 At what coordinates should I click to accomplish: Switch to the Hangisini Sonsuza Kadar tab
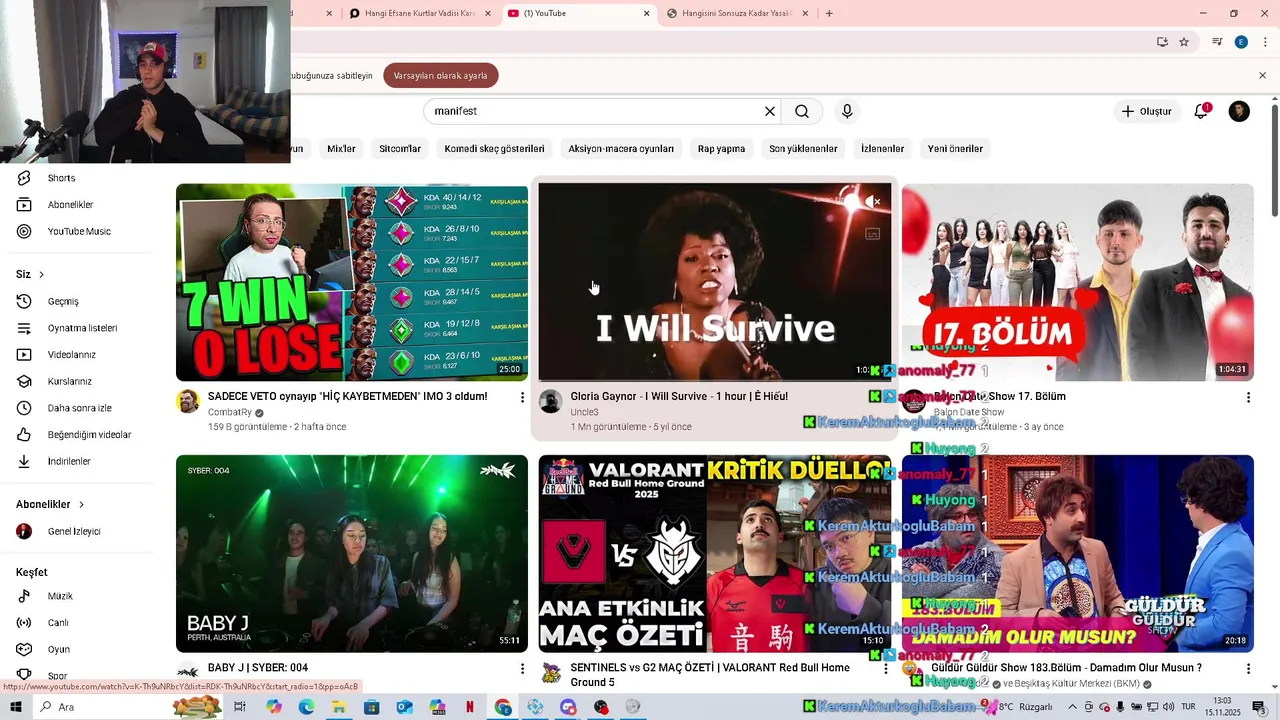click(x=735, y=13)
